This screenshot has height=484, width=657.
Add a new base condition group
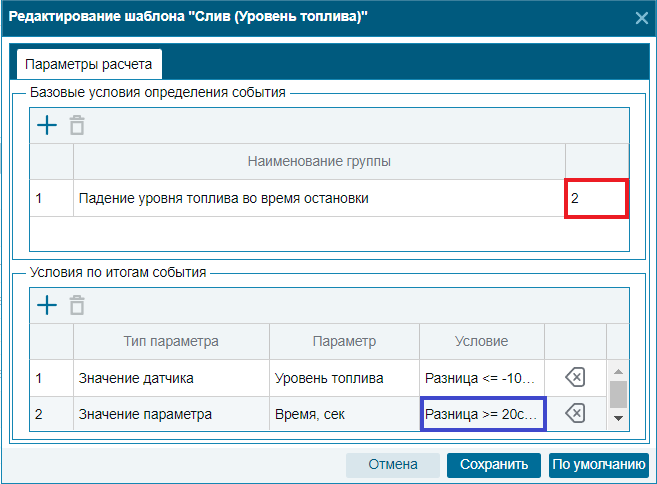tap(47, 125)
